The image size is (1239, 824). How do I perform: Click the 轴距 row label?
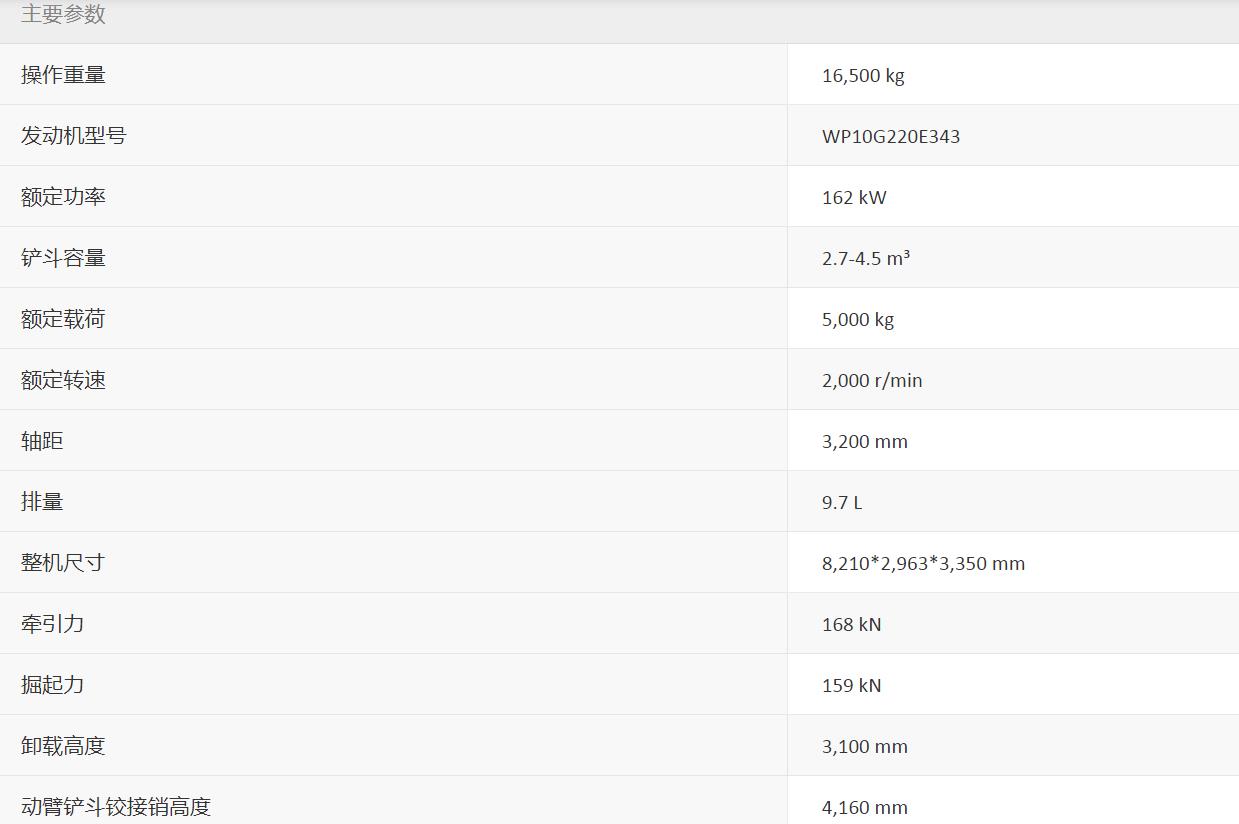[x=42, y=441]
